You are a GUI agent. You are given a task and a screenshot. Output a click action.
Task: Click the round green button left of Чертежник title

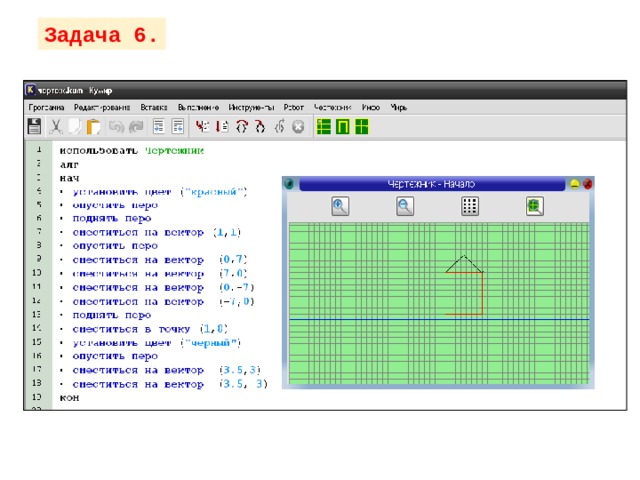(x=289, y=184)
